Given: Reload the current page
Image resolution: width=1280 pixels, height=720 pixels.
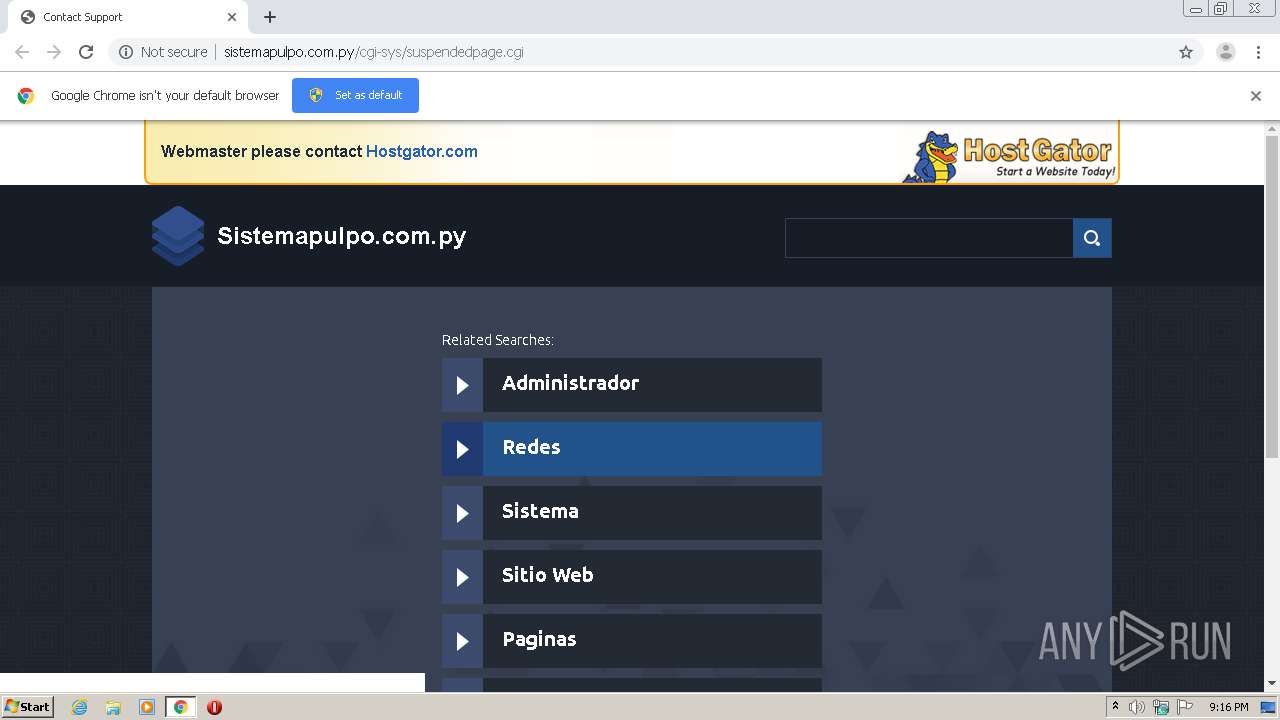Looking at the screenshot, I should point(86,52).
